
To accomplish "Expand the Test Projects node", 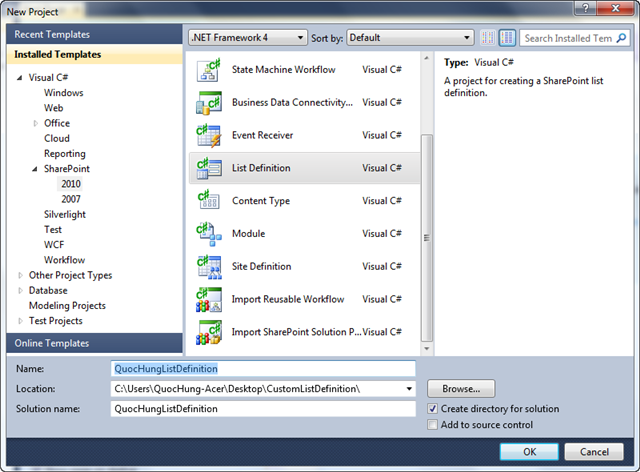I will point(20,321).
